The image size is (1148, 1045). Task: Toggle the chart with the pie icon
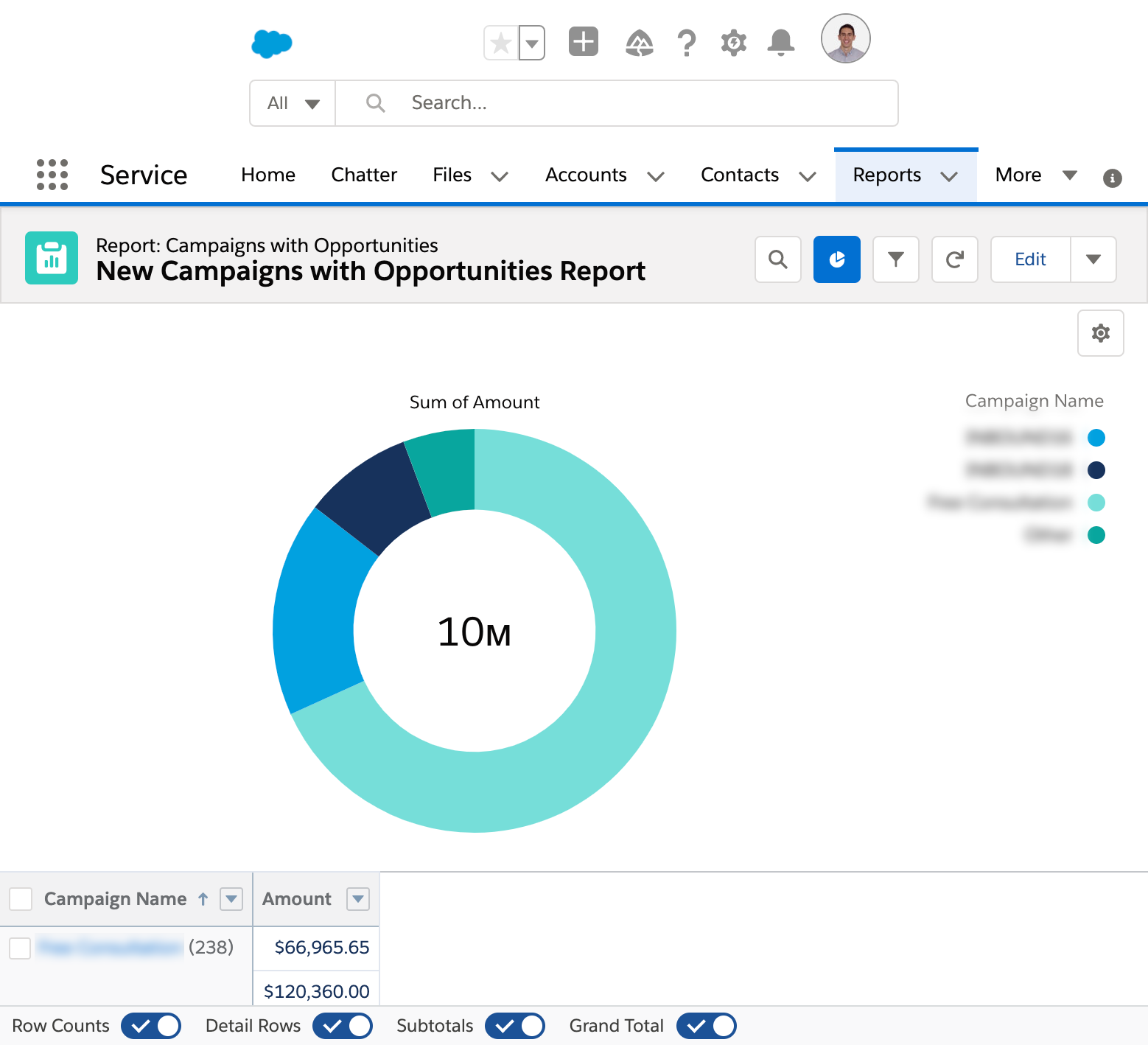click(836, 259)
